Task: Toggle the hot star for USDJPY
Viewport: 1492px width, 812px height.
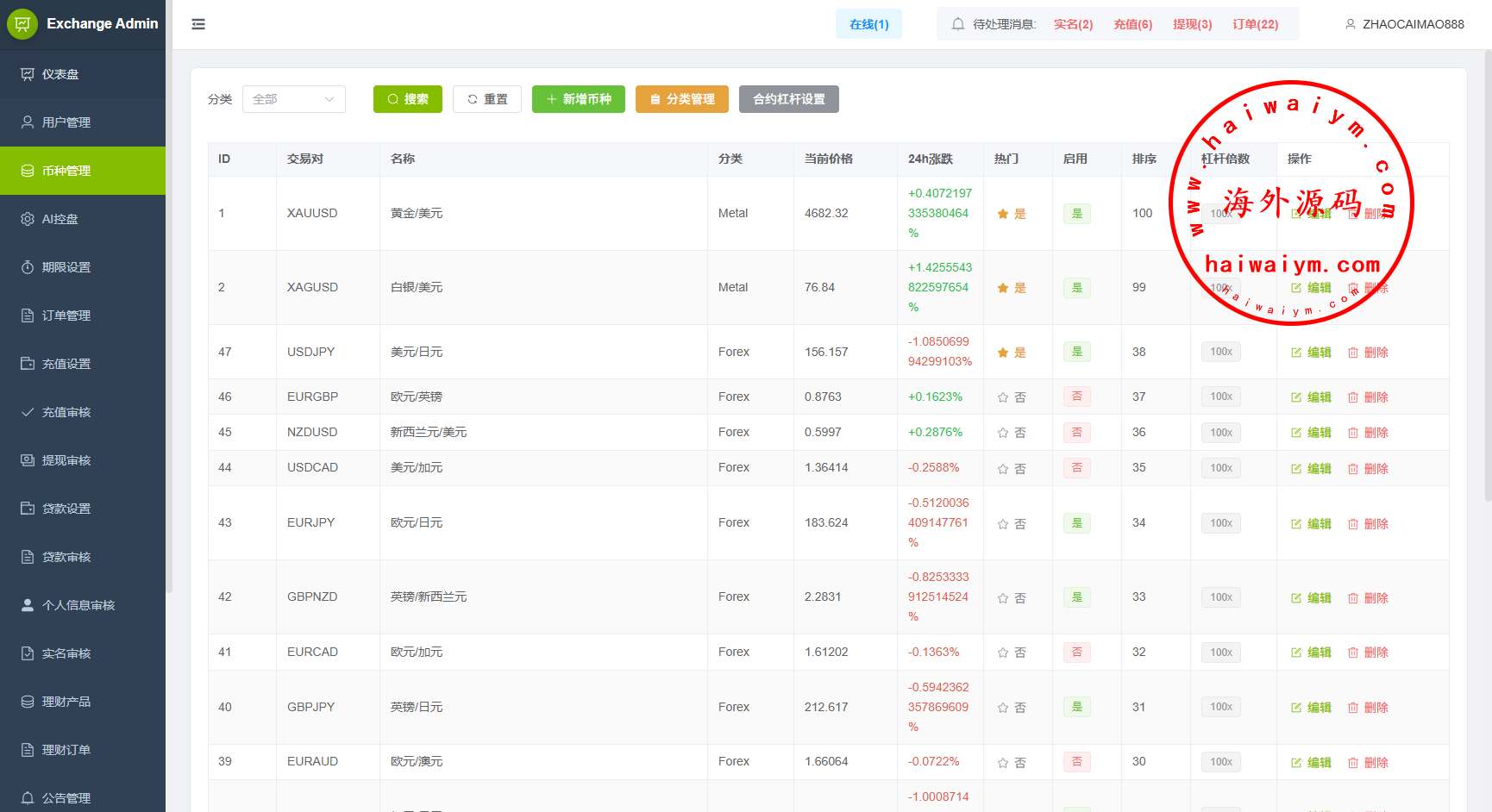Action: pos(1003,353)
